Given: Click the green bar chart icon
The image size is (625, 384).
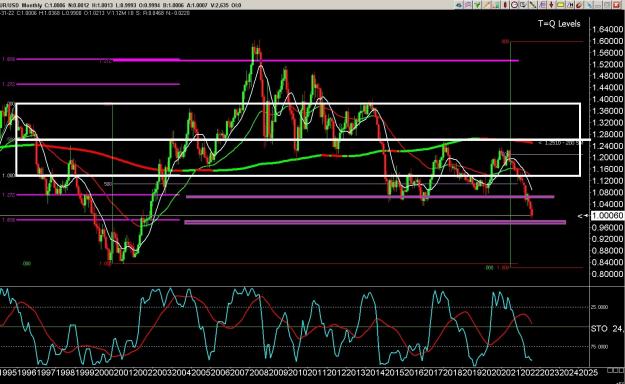Looking at the screenshot, I should (x=497, y=5).
